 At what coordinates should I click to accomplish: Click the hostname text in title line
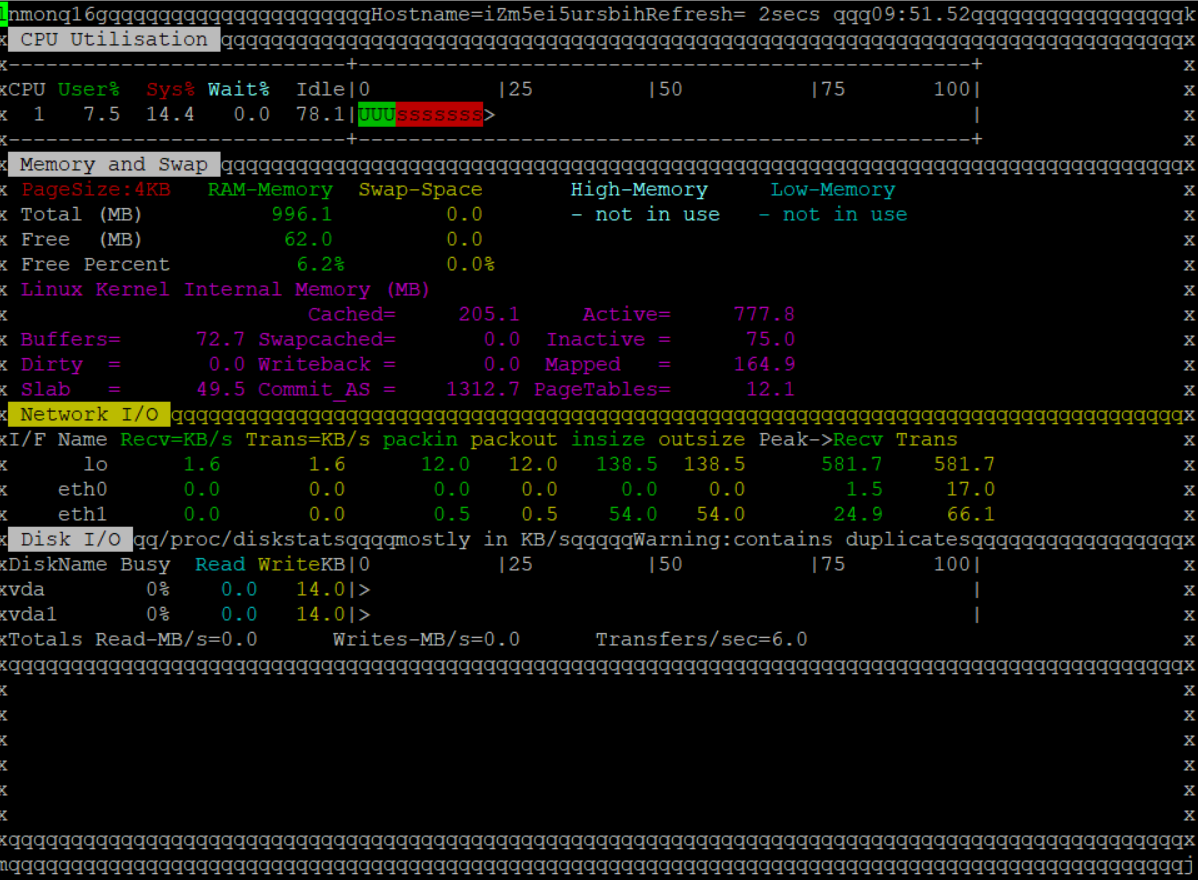click(518, 15)
